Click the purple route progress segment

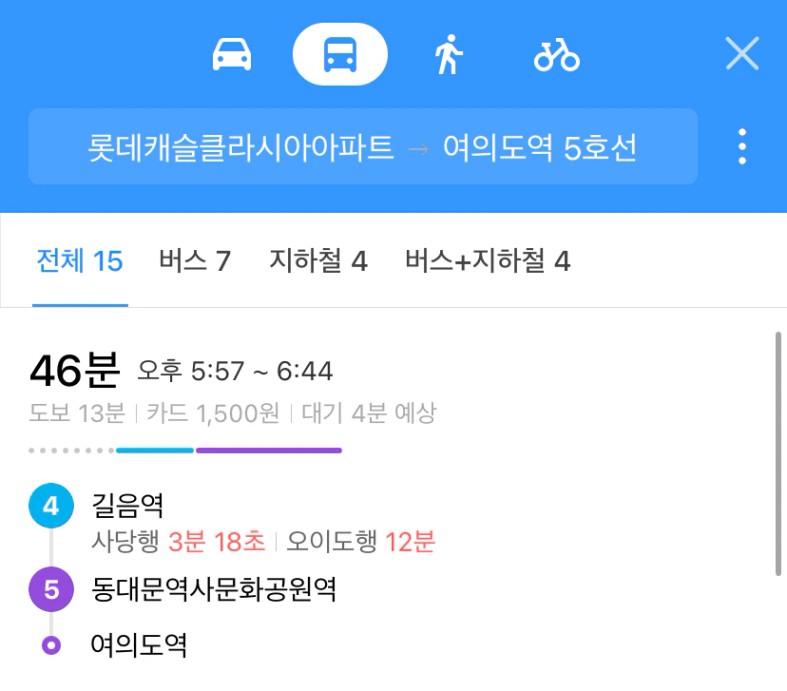(269, 451)
